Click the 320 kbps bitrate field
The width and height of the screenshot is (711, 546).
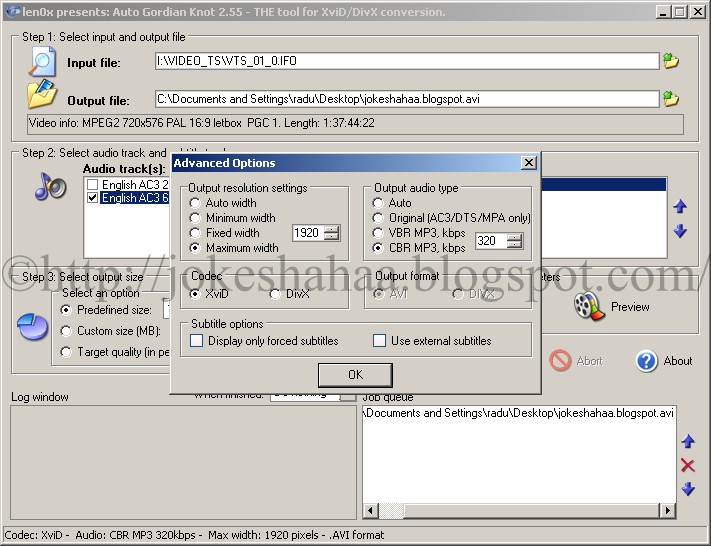tap(491, 240)
